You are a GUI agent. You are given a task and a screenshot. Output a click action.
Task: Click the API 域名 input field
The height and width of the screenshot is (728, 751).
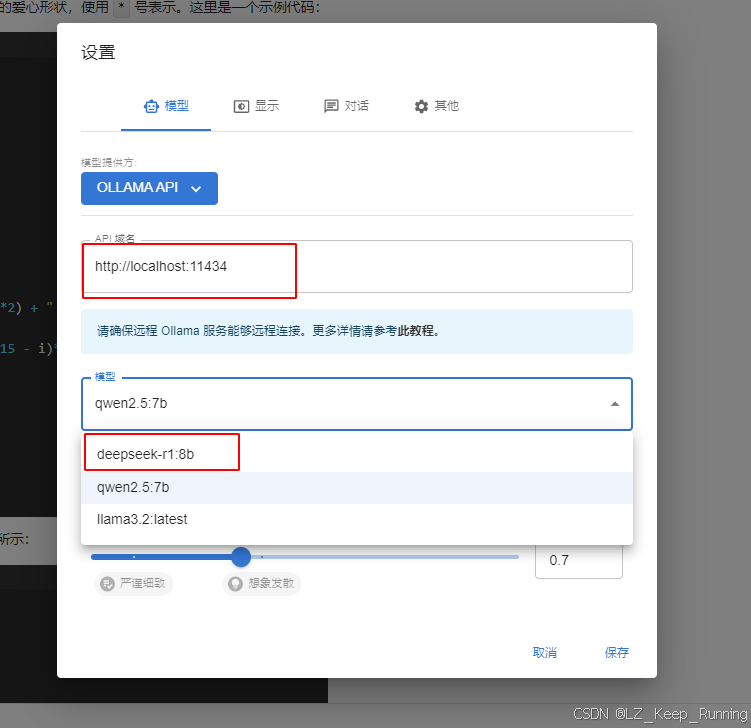point(357,266)
